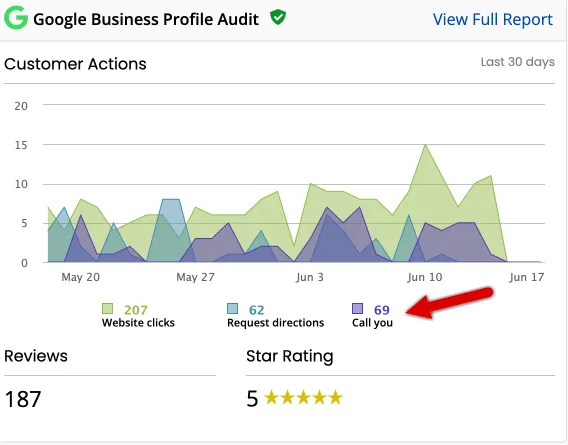Image resolution: width=568 pixels, height=445 pixels.
Task: Click the Google Business Profile Audit title
Action: [x=146, y=19]
